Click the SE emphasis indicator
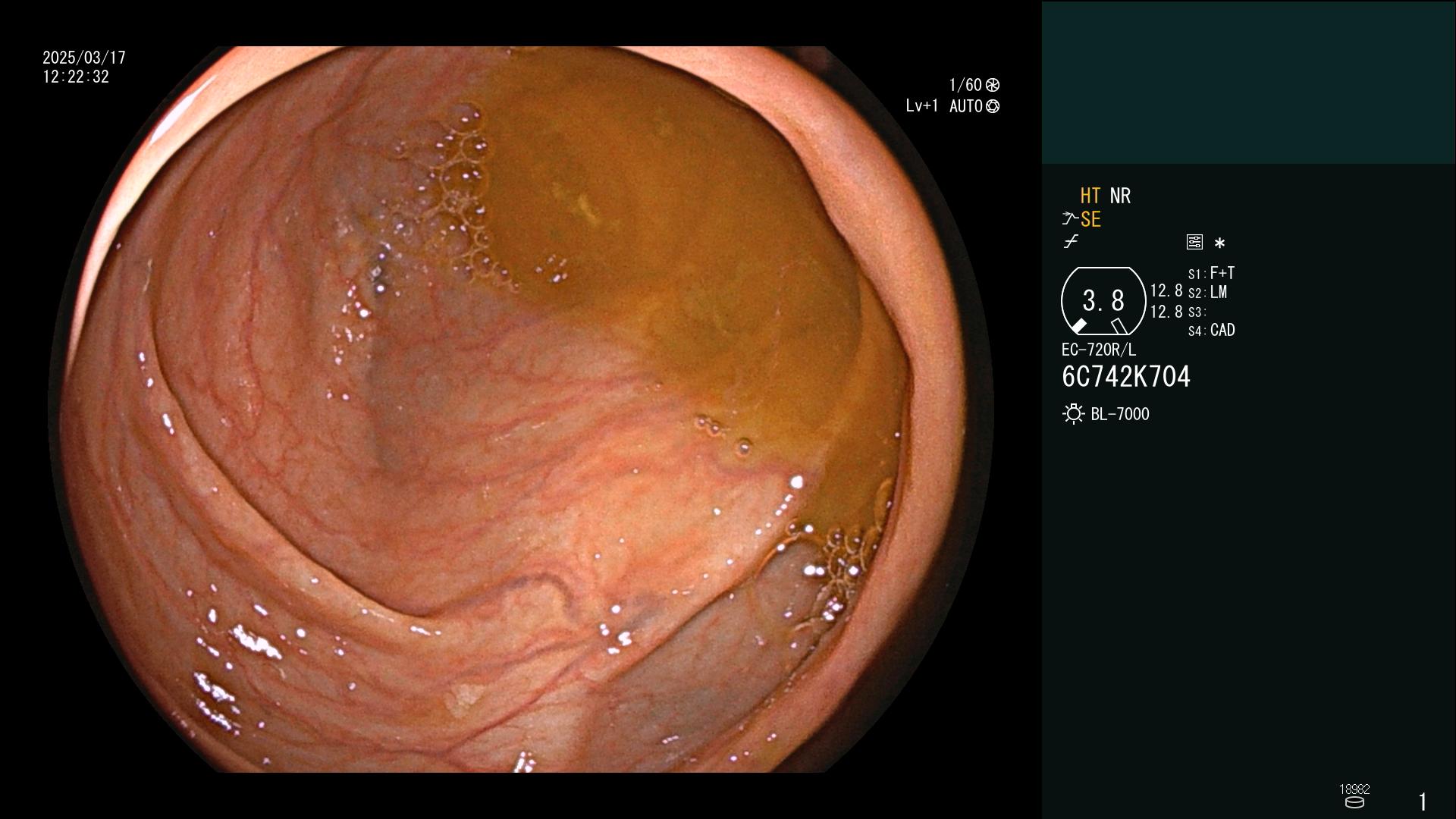The height and width of the screenshot is (819, 1456). click(x=1090, y=219)
